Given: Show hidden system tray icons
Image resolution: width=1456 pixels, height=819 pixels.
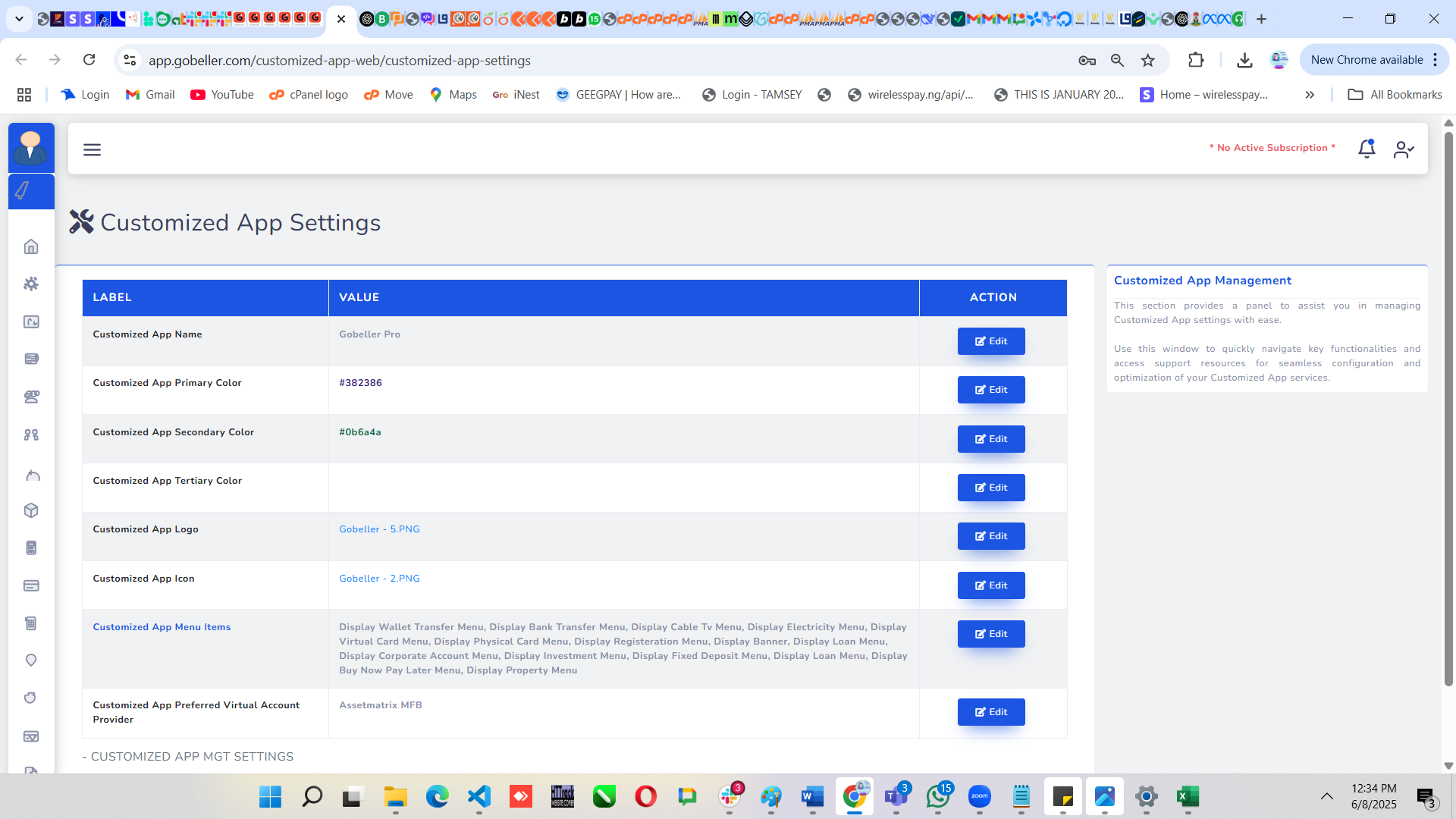Looking at the screenshot, I should pyautogui.click(x=1326, y=796).
